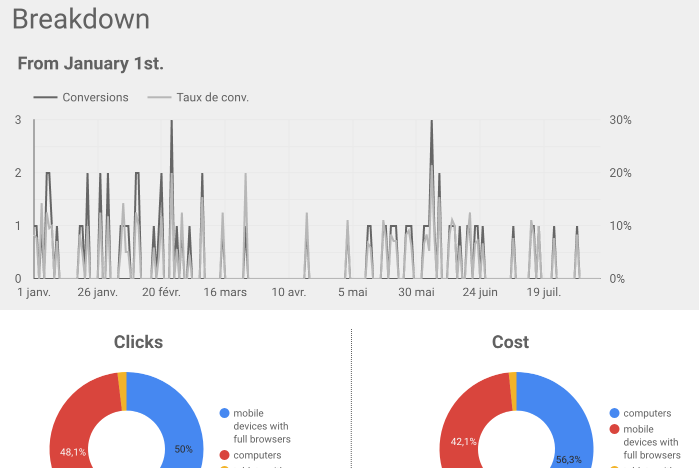The height and width of the screenshot is (468, 699).
Task: Click the 24 juin axis label
Action: 480,292
